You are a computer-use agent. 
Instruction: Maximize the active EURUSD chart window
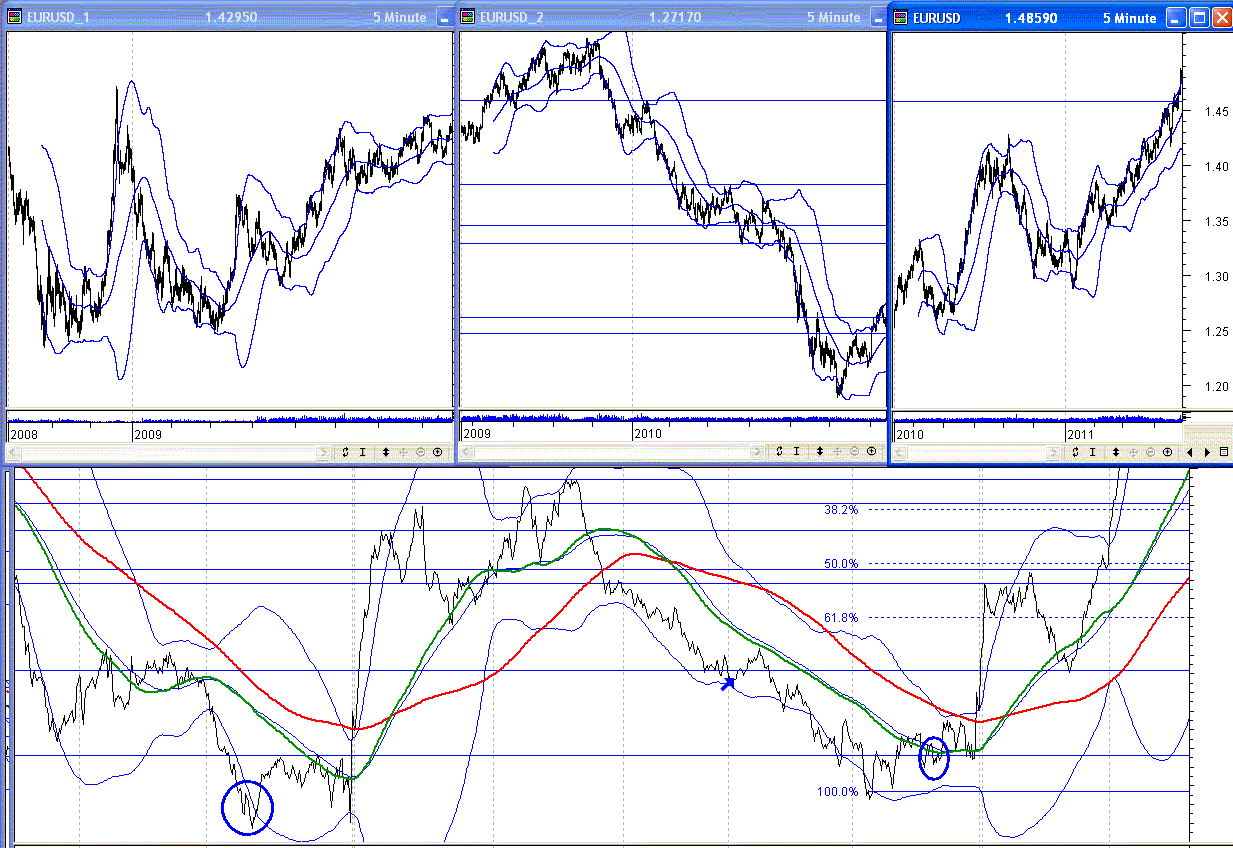[x=1200, y=17]
